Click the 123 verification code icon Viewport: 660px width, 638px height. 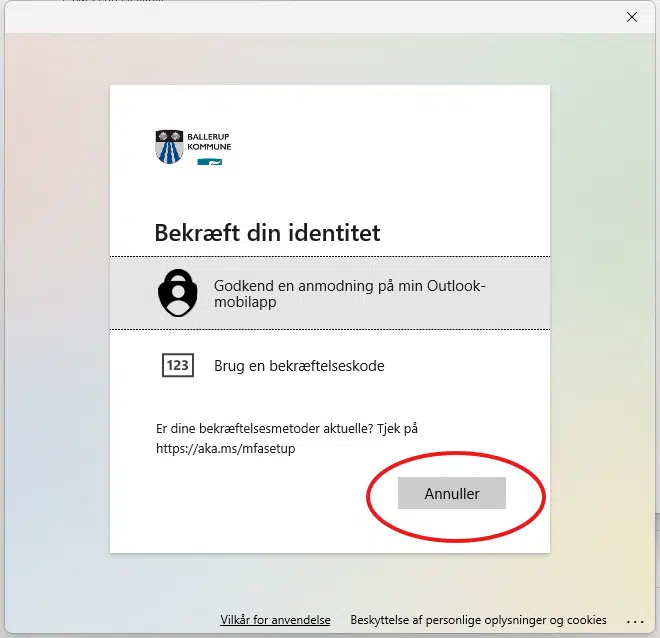[178, 365]
